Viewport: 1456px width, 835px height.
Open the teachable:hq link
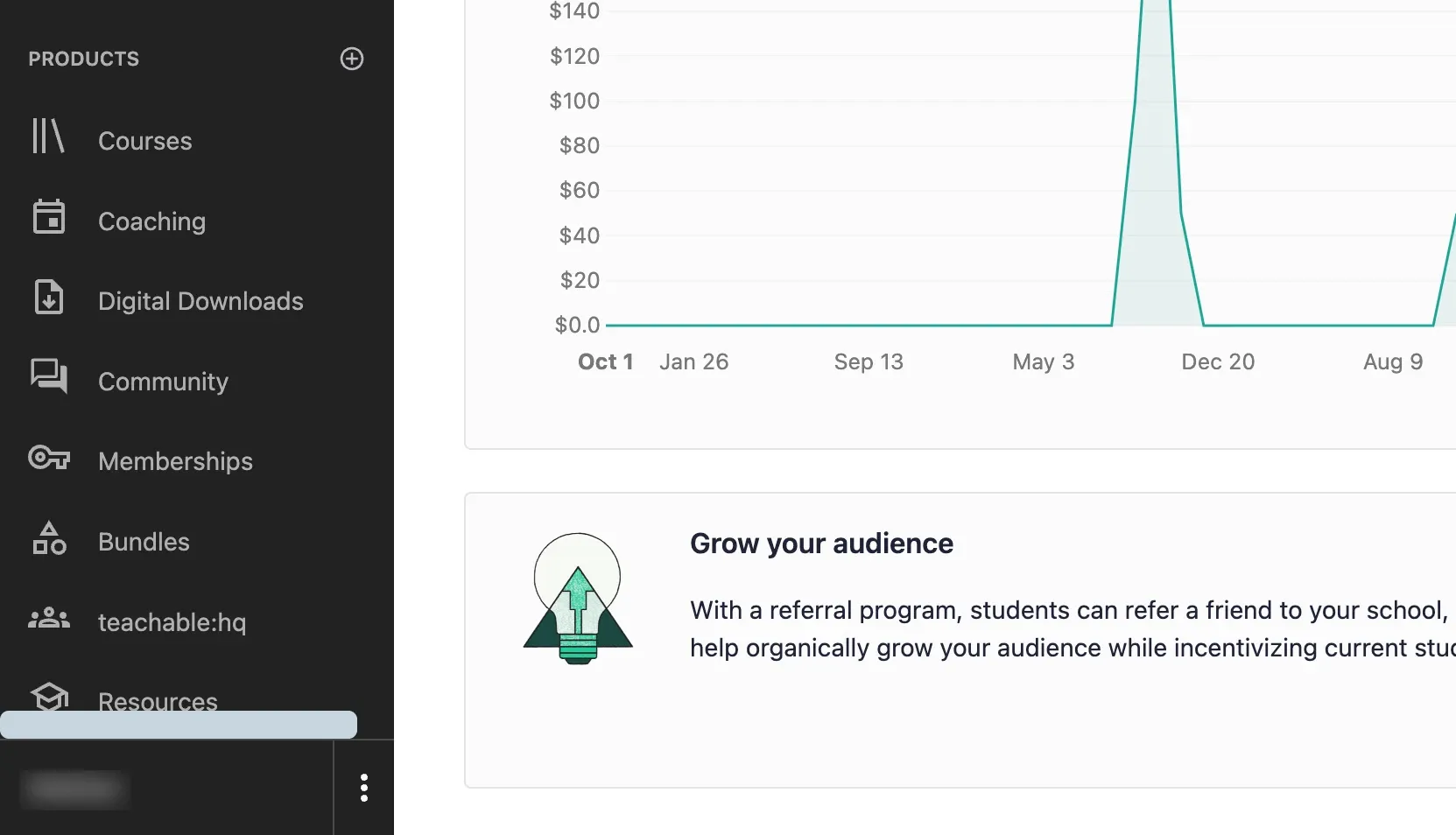(x=172, y=622)
